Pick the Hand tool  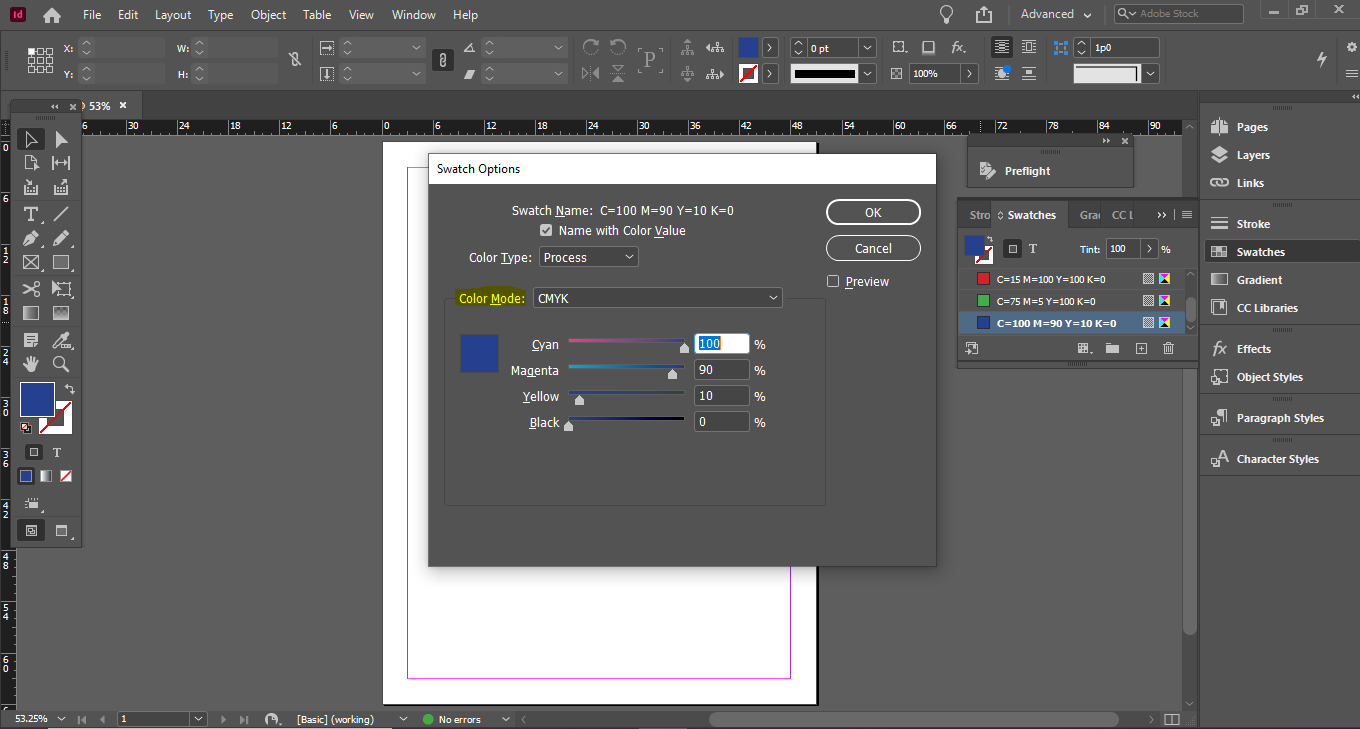[31, 364]
